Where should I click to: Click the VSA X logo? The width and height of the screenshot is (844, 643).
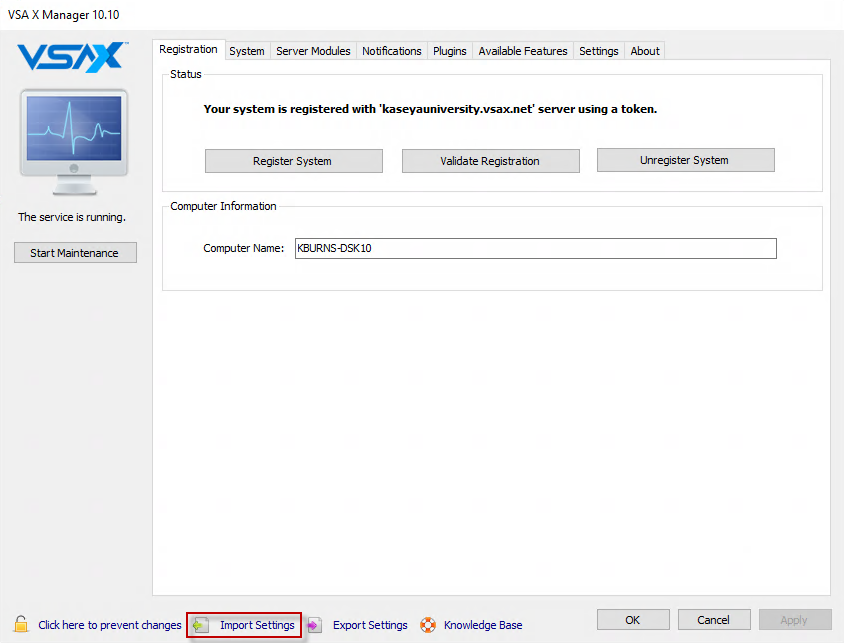[73, 56]
